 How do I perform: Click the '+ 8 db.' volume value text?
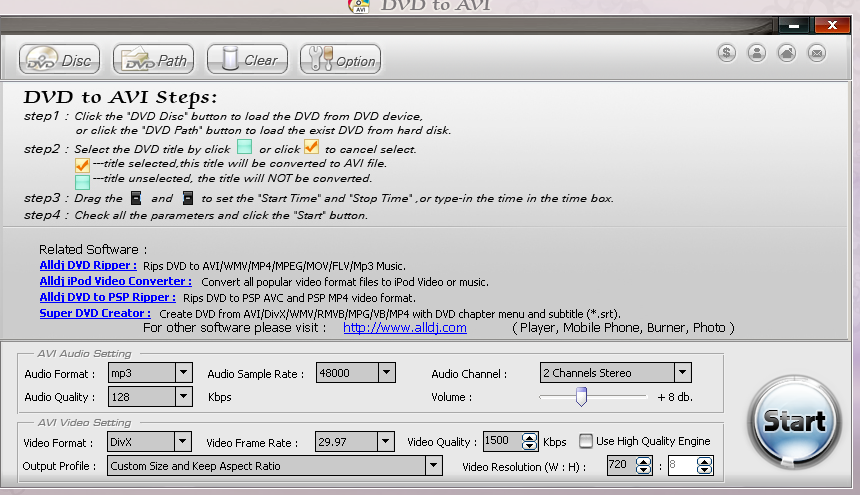click(x=675, y=397)
